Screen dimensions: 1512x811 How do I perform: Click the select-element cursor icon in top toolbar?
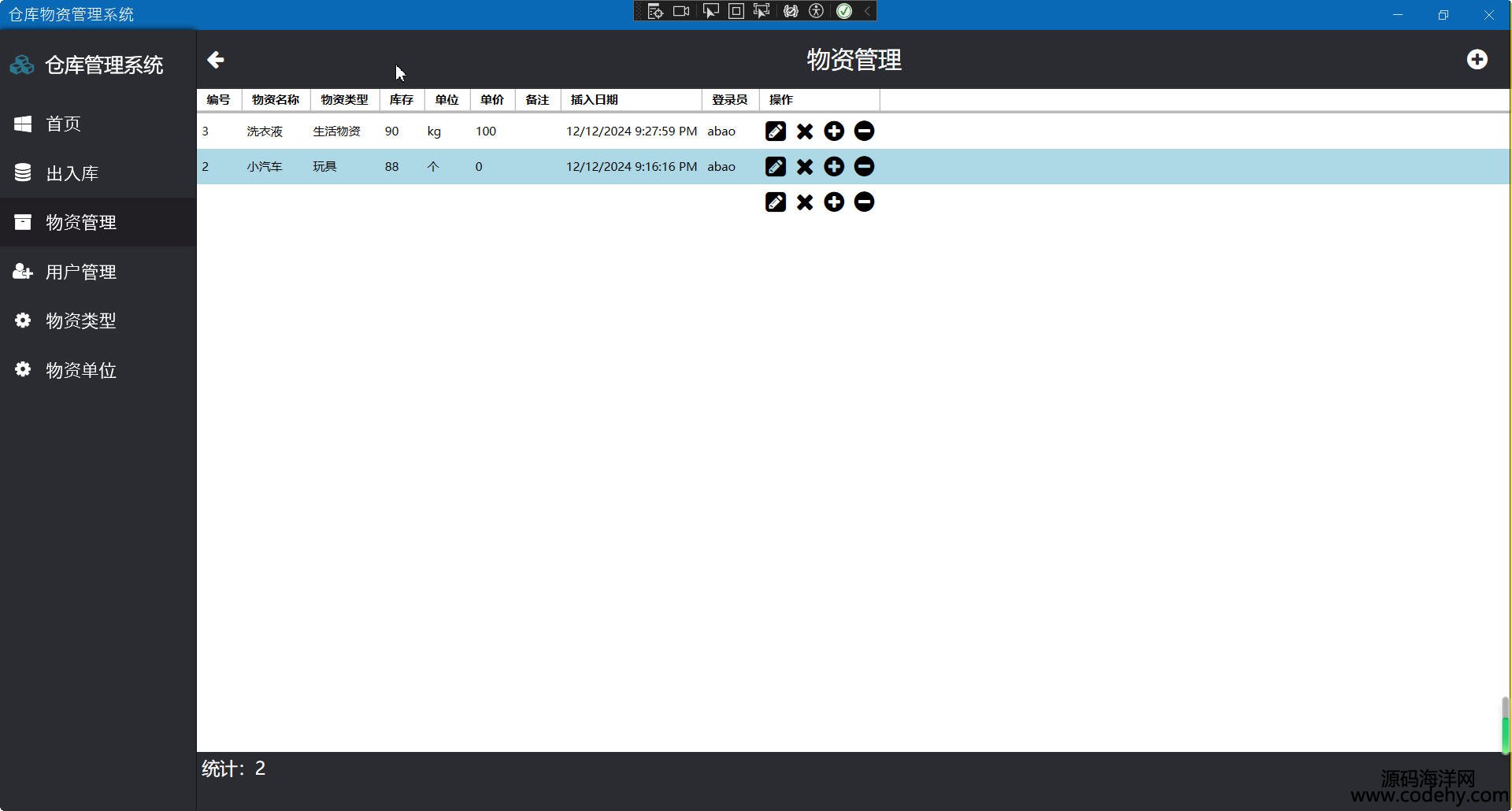(x=710, y=11)
